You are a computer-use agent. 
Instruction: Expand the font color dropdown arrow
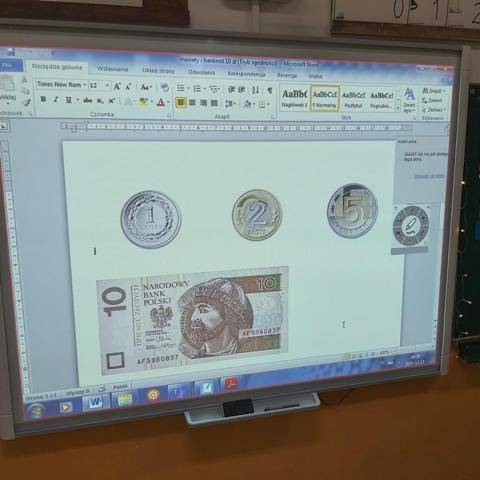[169, 103]
